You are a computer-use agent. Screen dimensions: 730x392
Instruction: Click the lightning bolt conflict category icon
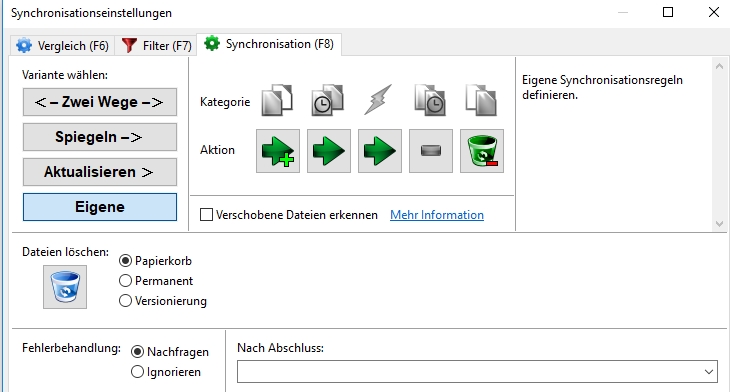378,100
